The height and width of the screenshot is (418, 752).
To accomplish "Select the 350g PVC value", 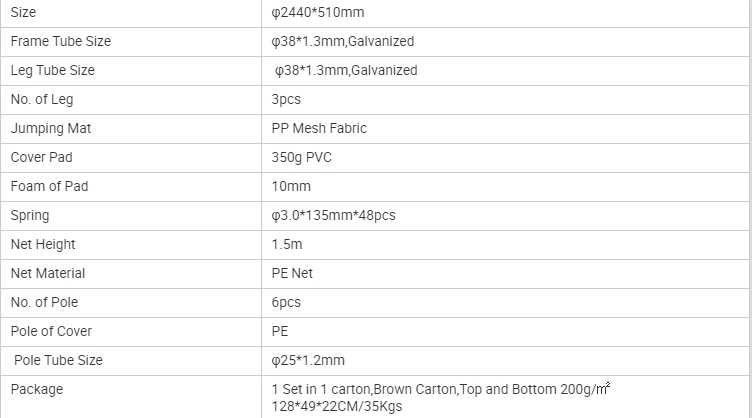I will [x=301, y=157].
